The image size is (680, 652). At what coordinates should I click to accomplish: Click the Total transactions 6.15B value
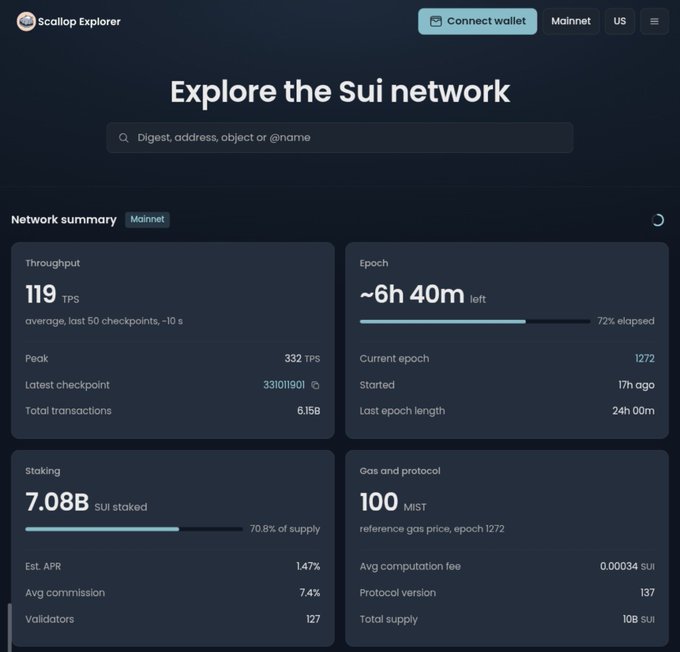tap(308, 411)
